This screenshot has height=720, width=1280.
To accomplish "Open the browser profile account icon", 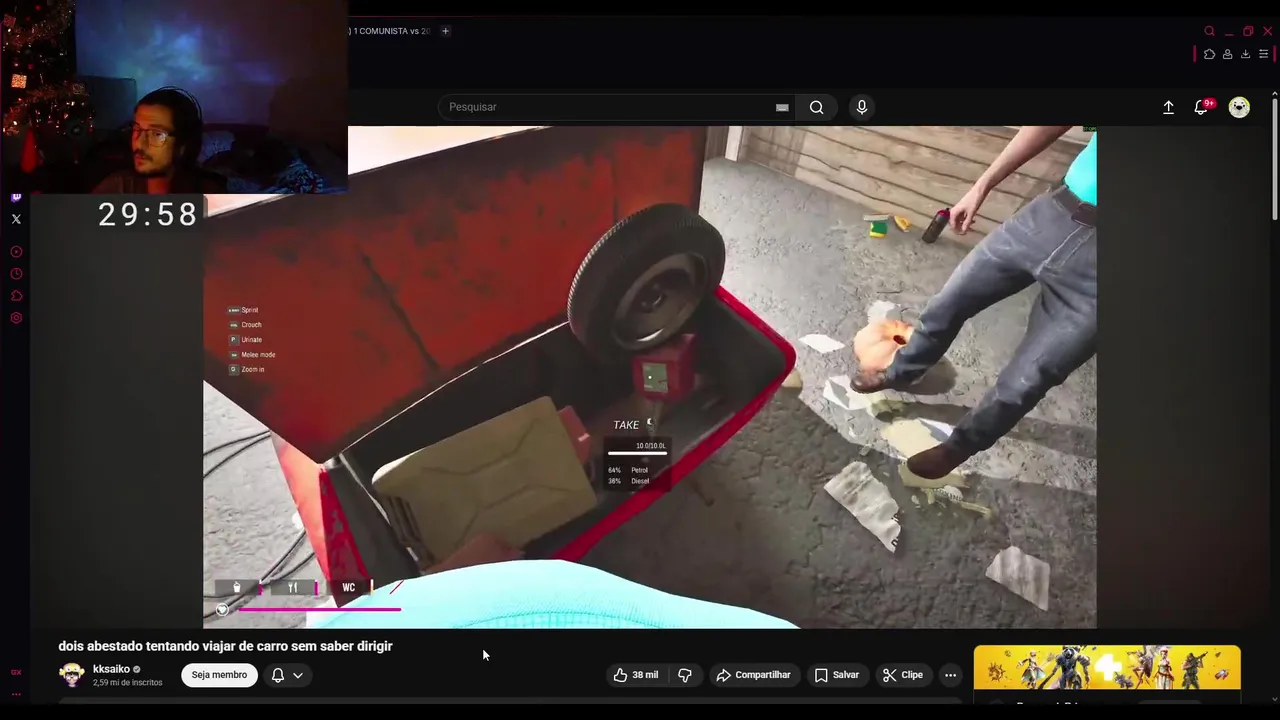I will 1227,54.
